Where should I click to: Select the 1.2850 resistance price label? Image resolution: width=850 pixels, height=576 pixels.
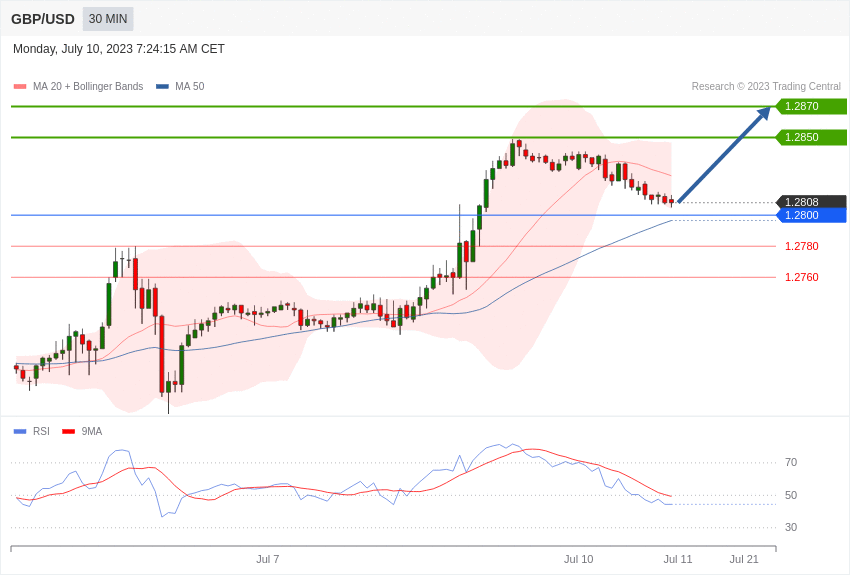coord(811,137)
